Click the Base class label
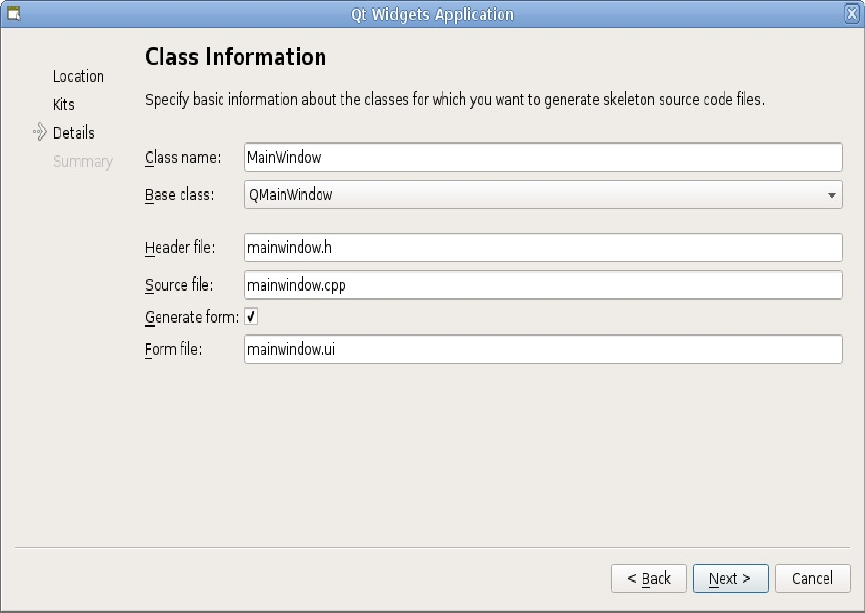The height and width of the screenshot is (613, 865). 179,195
